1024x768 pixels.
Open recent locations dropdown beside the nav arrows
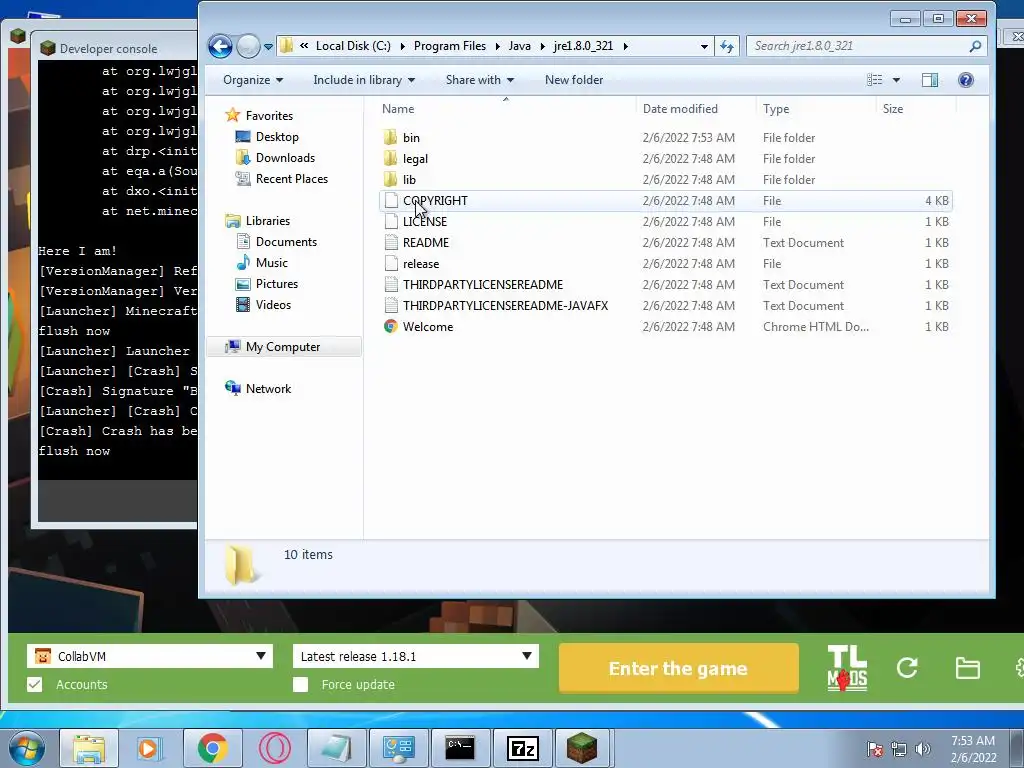click(x=268, y=47)
